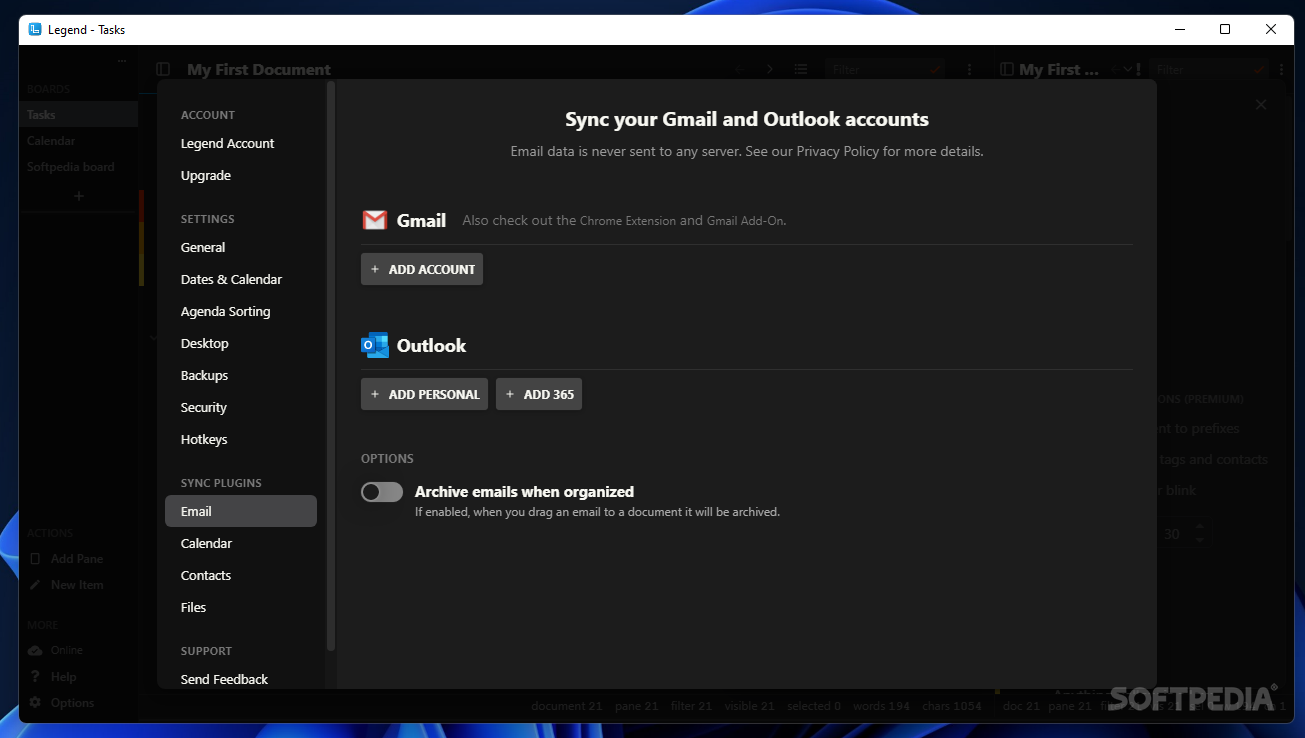Open Options via the gear icon

[x=35, y=703]
